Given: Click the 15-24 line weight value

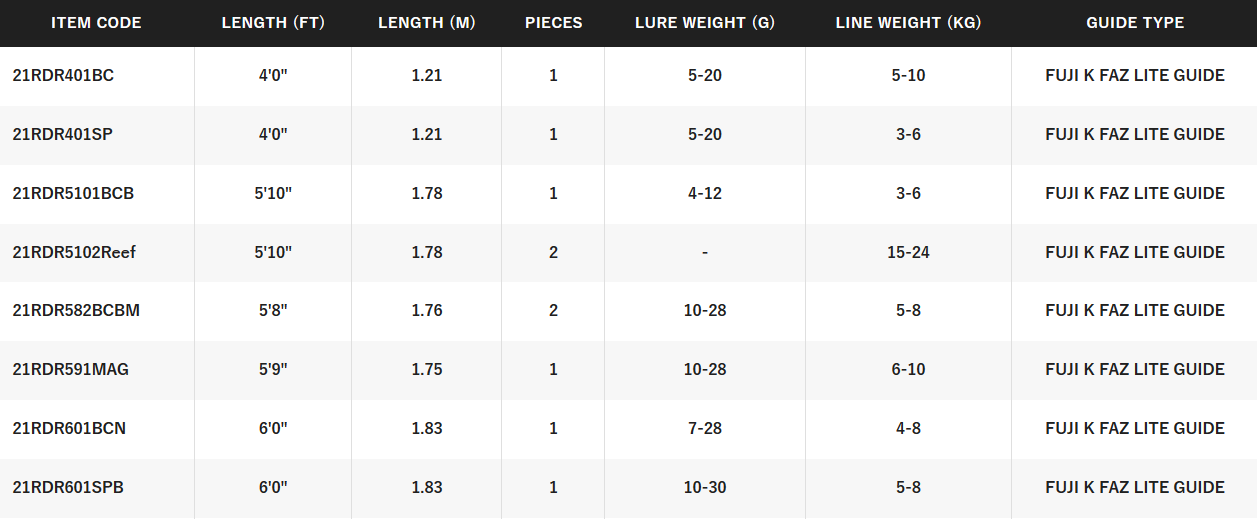Looking at the screenshot, I should (x=908, y=252).
